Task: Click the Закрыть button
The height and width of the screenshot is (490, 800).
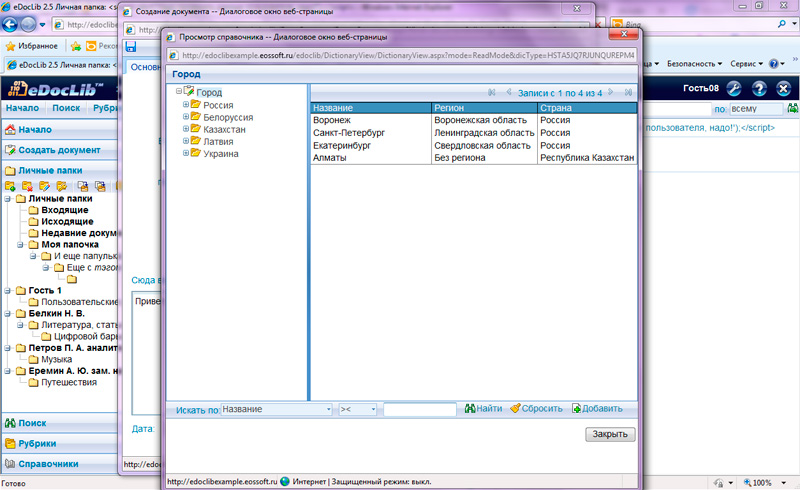Action: pos(610,434)
